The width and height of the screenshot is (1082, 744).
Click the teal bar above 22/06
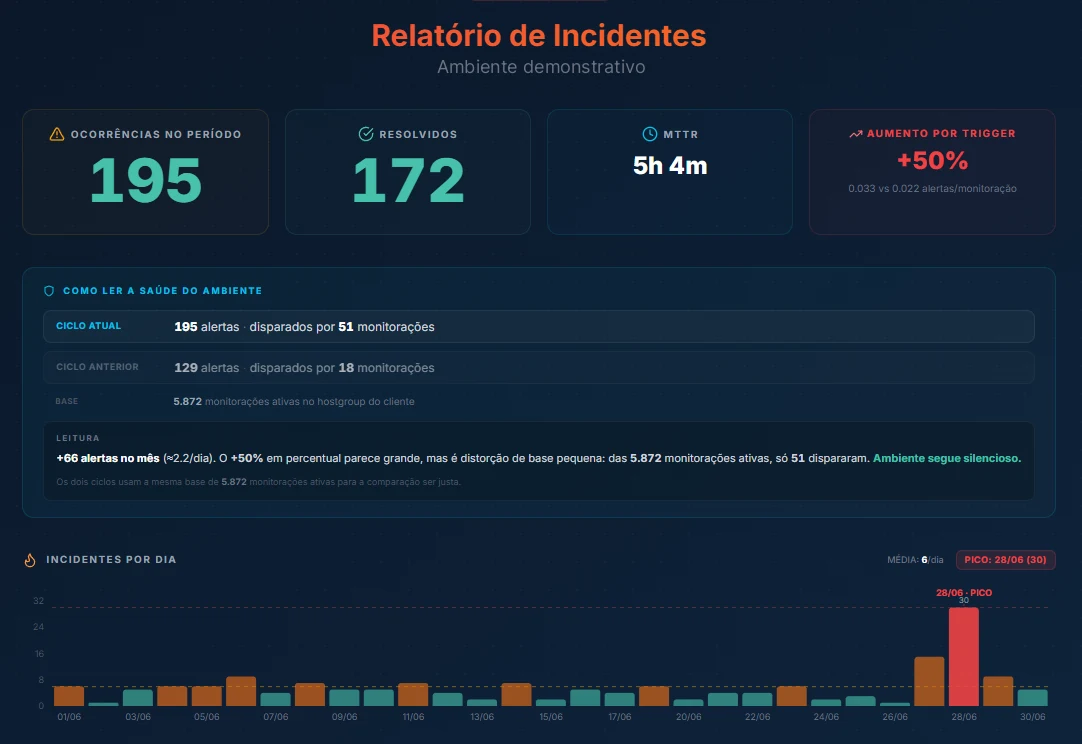click(x=757, y=699)
